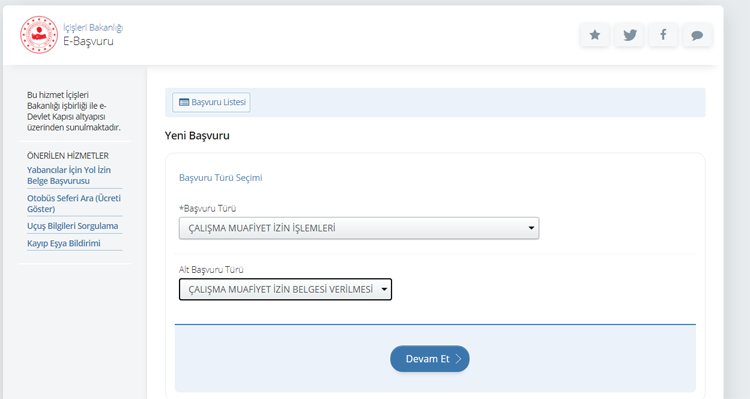The width and height of the screenshot is (750, 399).
Task: Open the Alt Başvuru Türü dropdown
Action: [x=285, y=289]
